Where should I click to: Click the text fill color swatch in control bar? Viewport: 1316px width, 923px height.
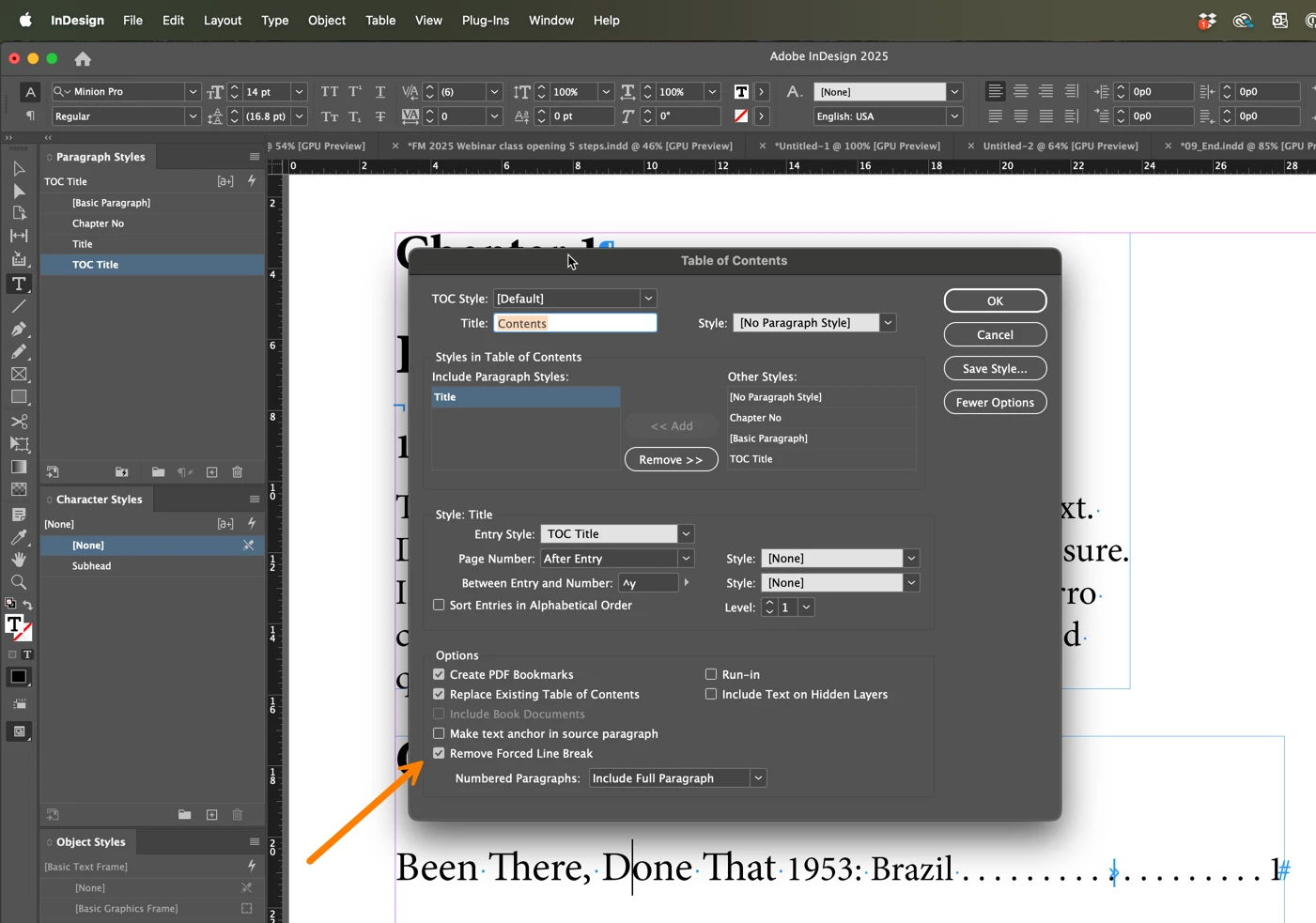tap(741, 91)
